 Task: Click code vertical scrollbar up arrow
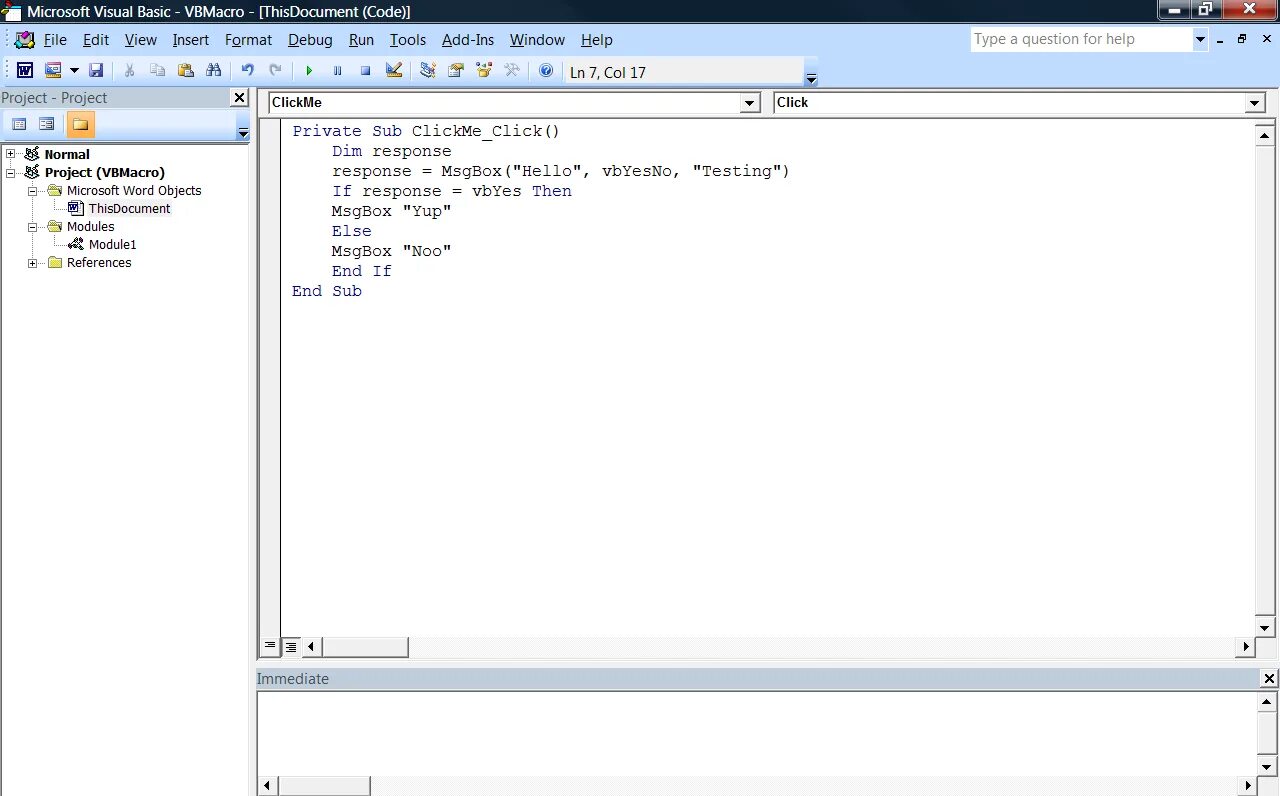coord(1264,137)
